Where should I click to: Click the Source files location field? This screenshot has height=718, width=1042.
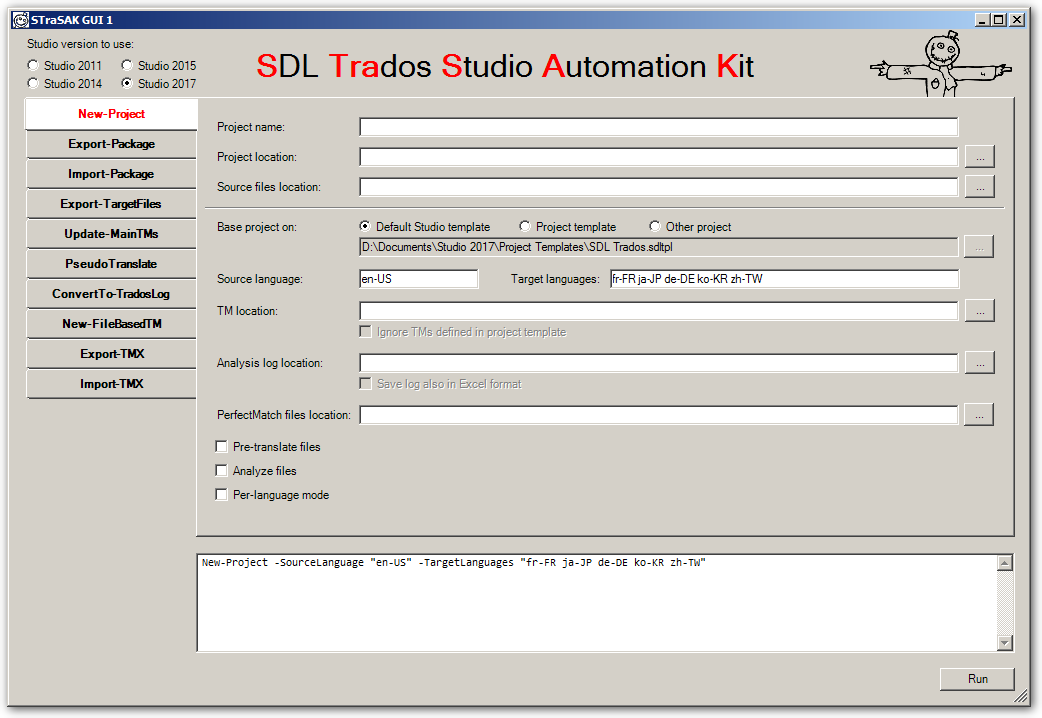point(659,187)
